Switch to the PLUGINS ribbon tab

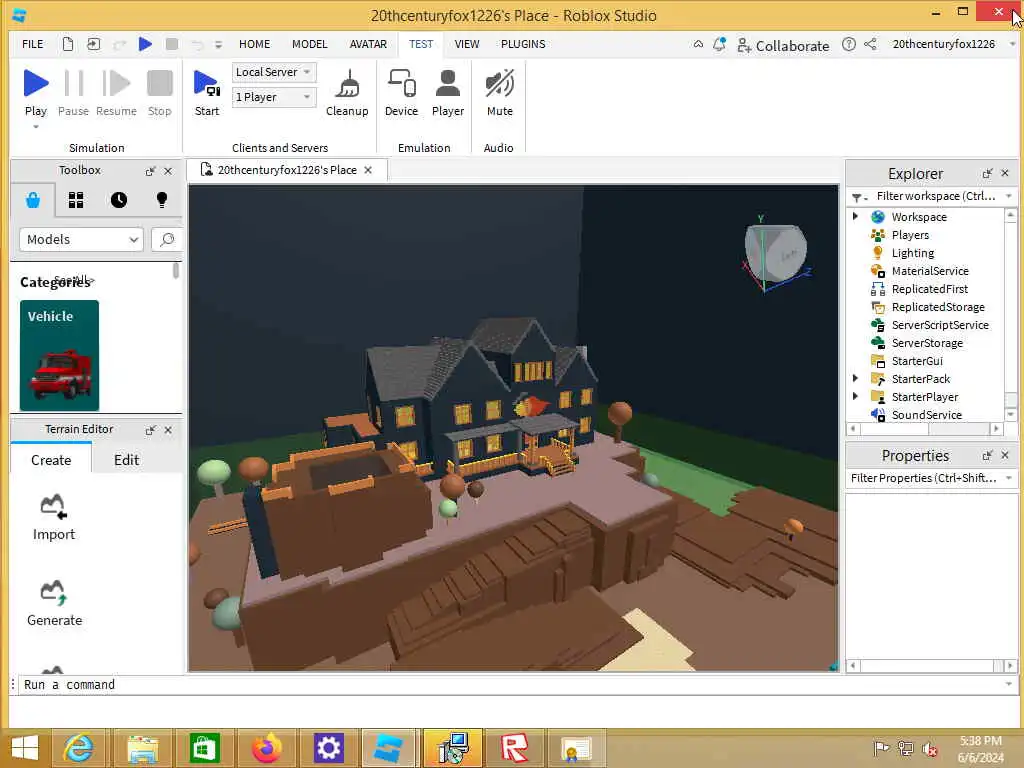pos(523,44)
